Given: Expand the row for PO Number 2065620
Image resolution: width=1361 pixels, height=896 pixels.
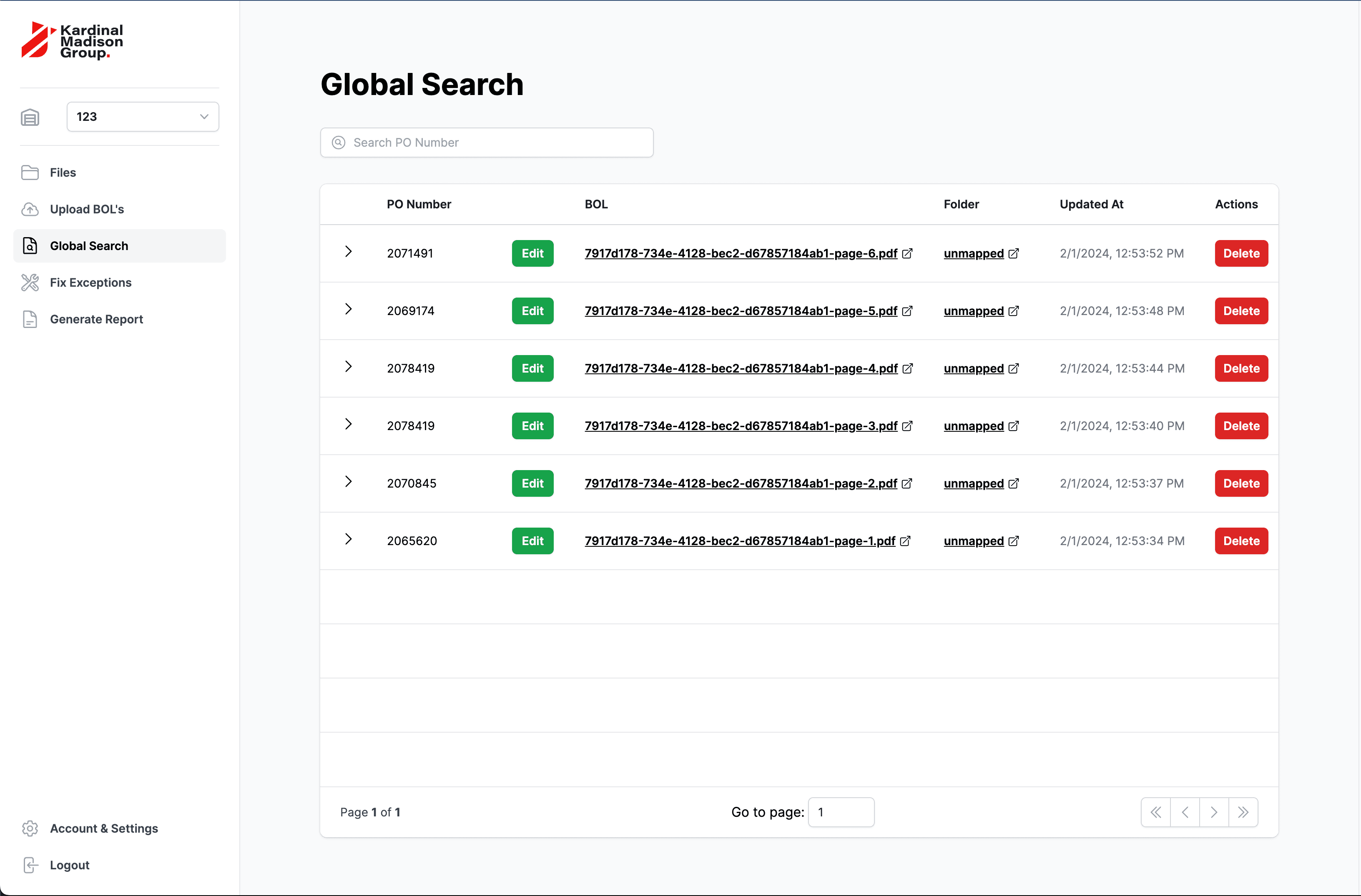Looking at the screenshot, I should [349, 539].
